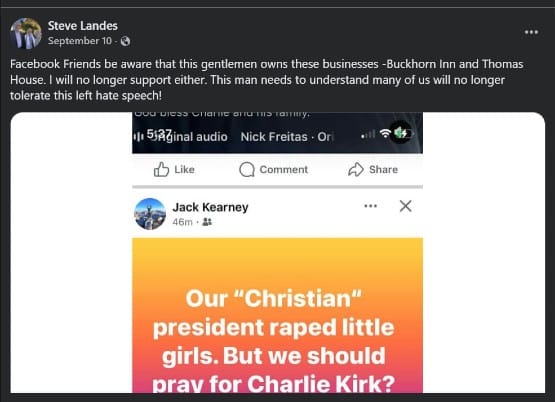
Task: Click the friends audience icon beside 46m
Action: click(x=207, y=222)
